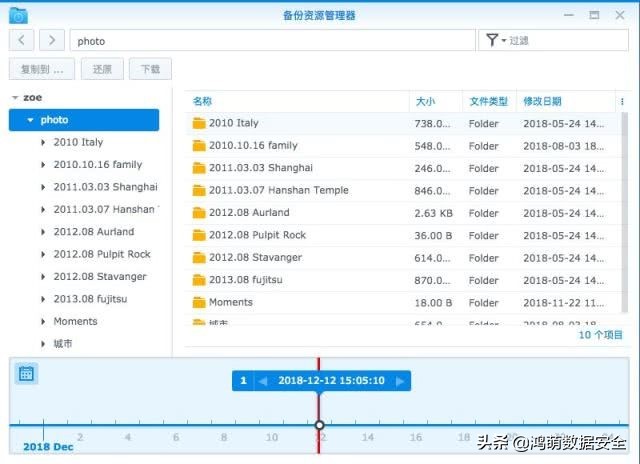This screenshot has width=640, height=464.
Task: Expand 2012.08 Pulpit Rock in the tree
Action: 43,255
